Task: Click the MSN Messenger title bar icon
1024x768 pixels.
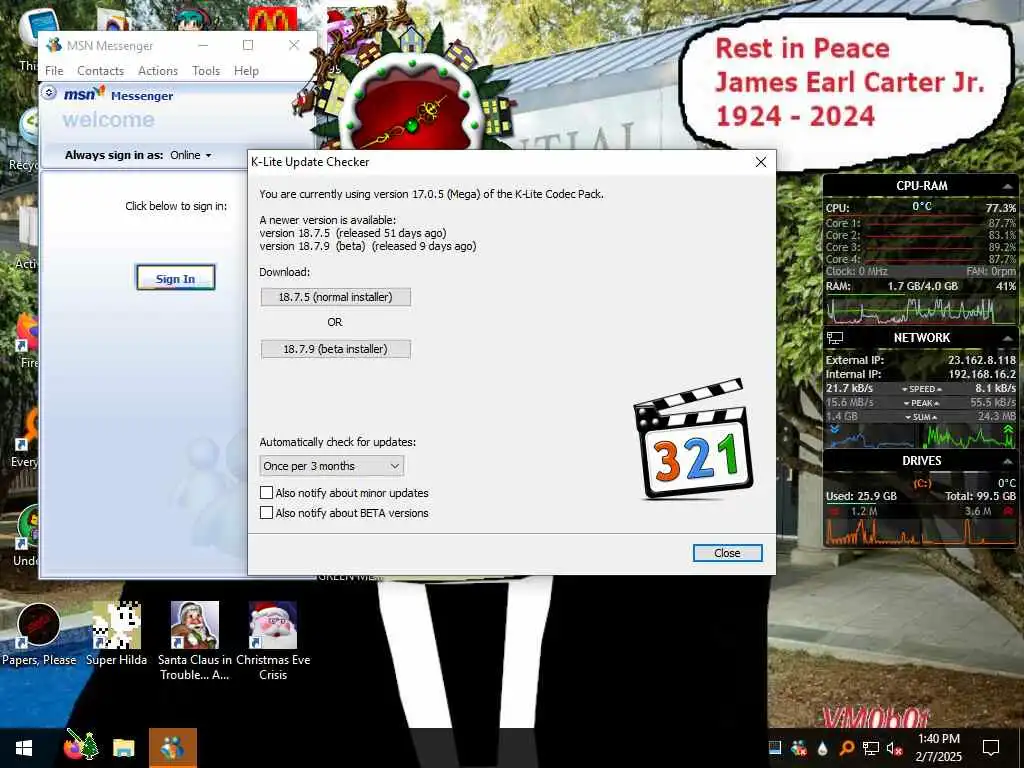Action: [x=54, y=45]
